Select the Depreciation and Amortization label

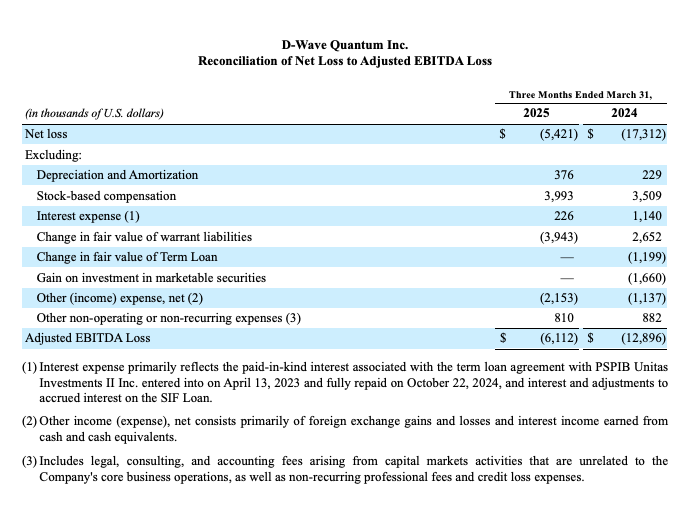point(117,175)
